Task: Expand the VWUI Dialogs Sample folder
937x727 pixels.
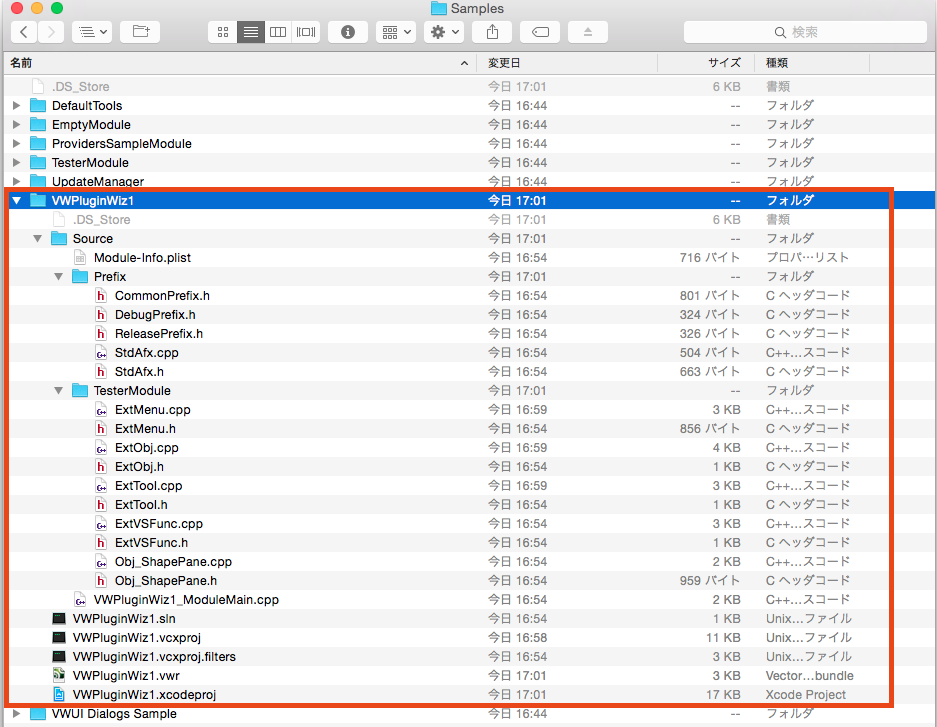Action: coord(17,714)
